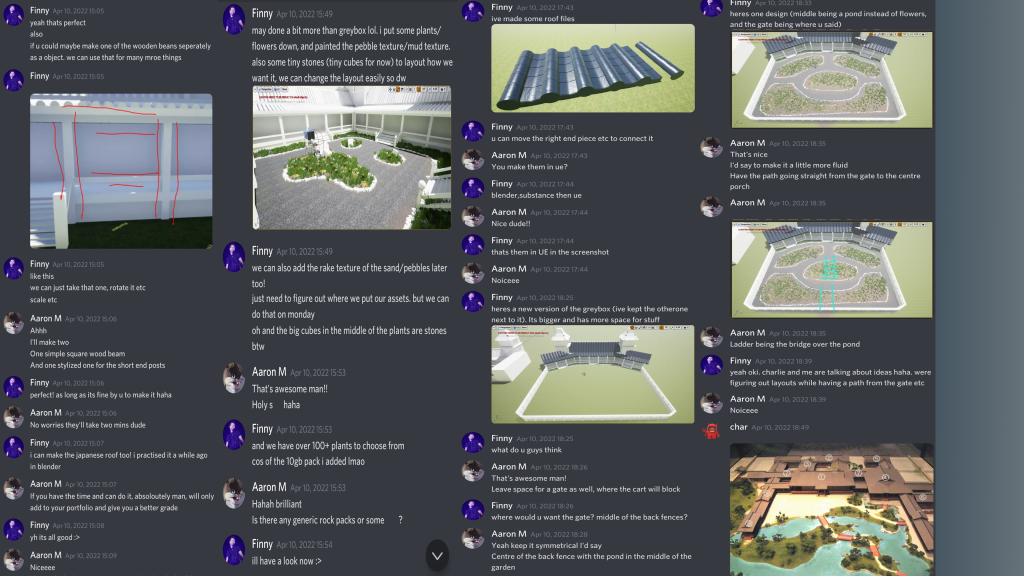Image resolution: width=1024 pixels, height=576 pixels.
Task: Open the courtyard garden greybox screenshot
Action: coord(351,157)
